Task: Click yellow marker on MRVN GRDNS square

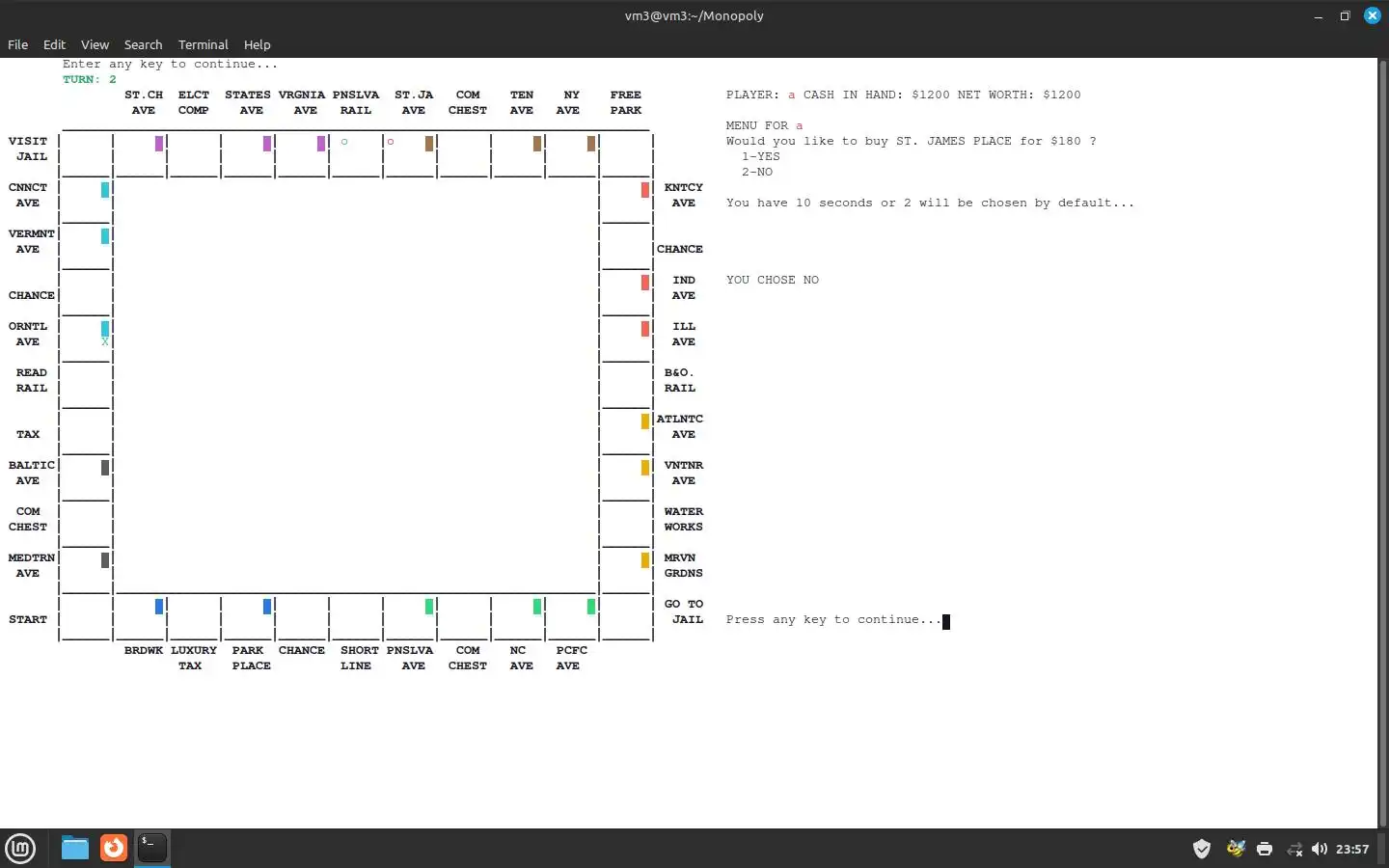Action: tap(645, 560)
